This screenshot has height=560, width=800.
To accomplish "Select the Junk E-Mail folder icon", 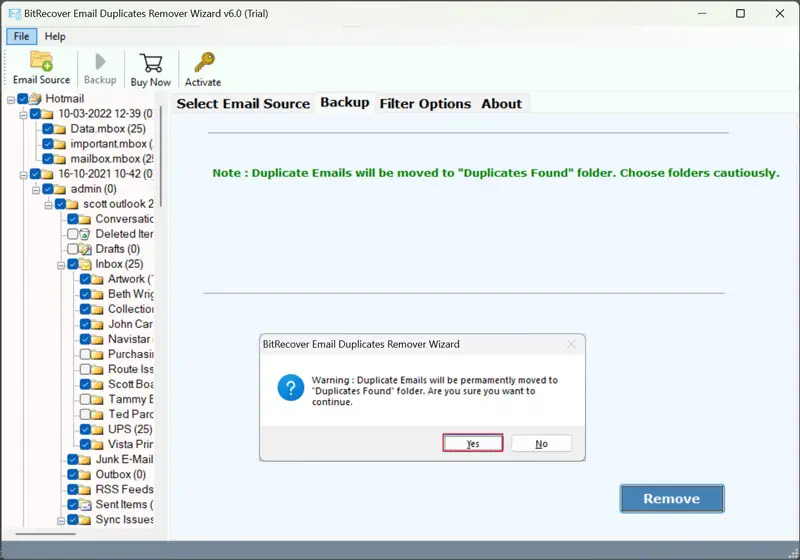I will [x=85, y=460].
